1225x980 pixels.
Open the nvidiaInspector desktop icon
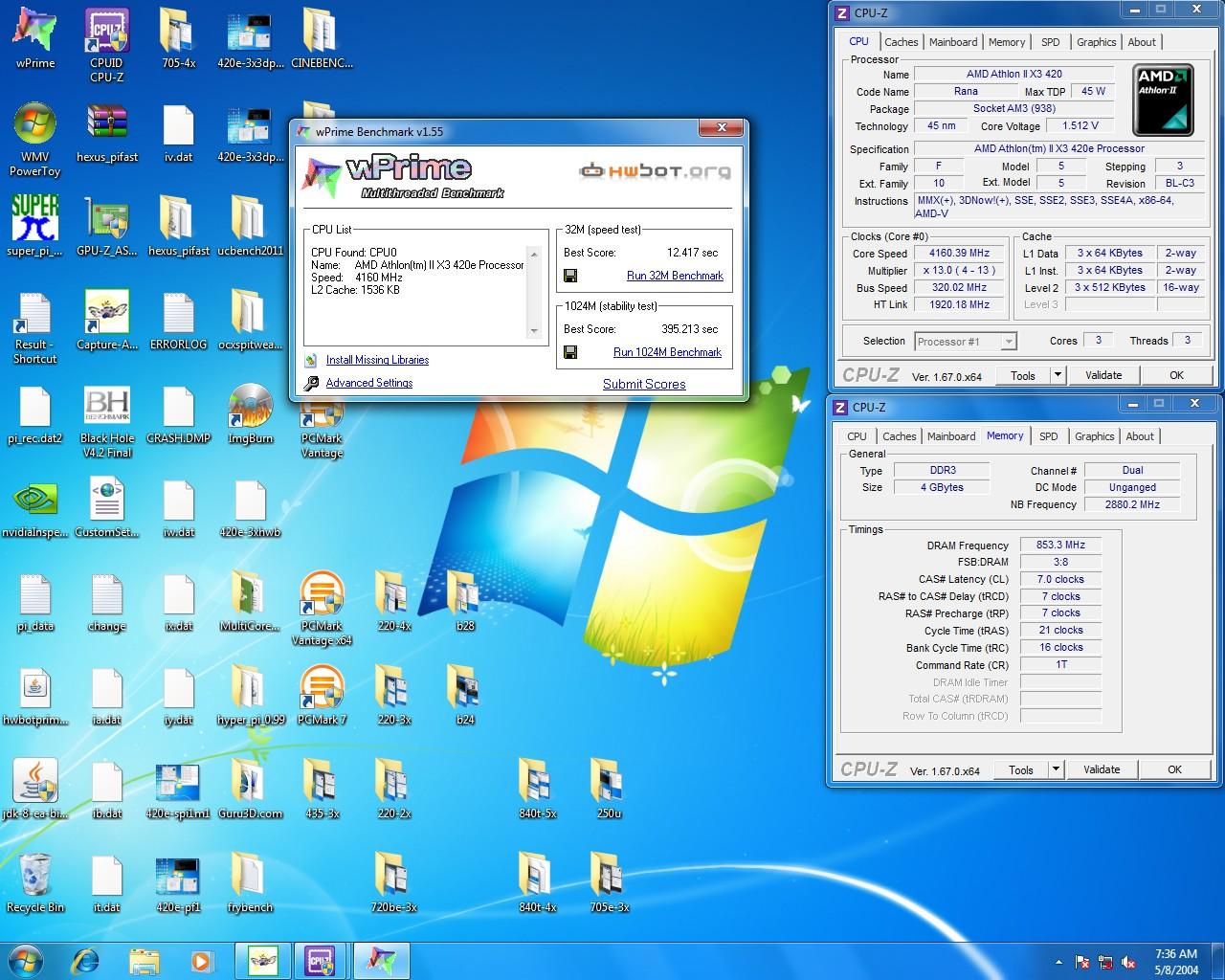point(34,507)
